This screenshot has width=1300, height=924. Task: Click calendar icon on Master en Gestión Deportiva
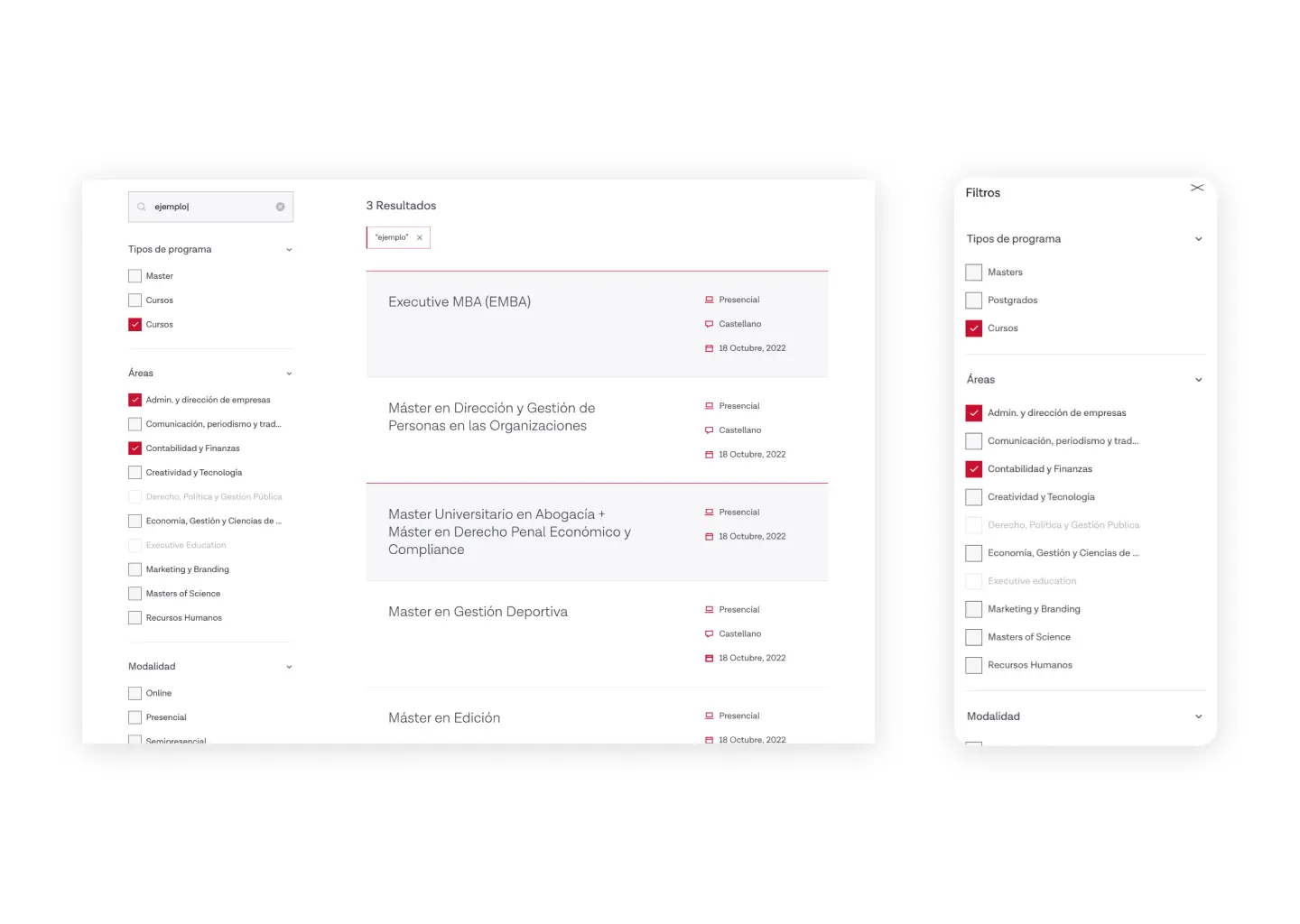[x=710, y=659]
